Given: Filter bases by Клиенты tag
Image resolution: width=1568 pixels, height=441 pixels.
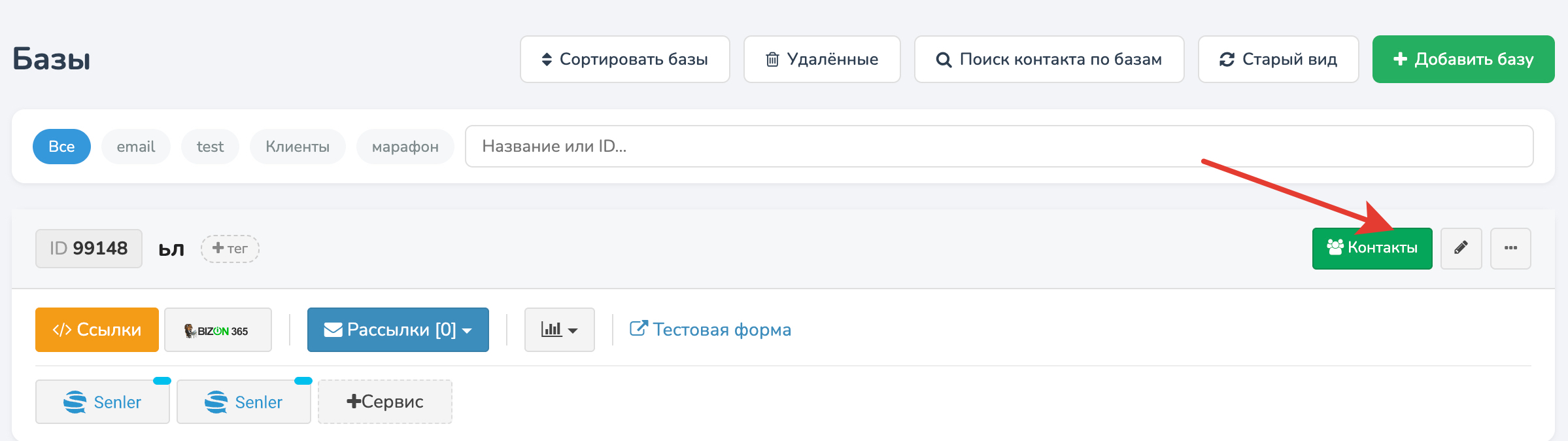Looking at the screenshot, I should (298, 147).
